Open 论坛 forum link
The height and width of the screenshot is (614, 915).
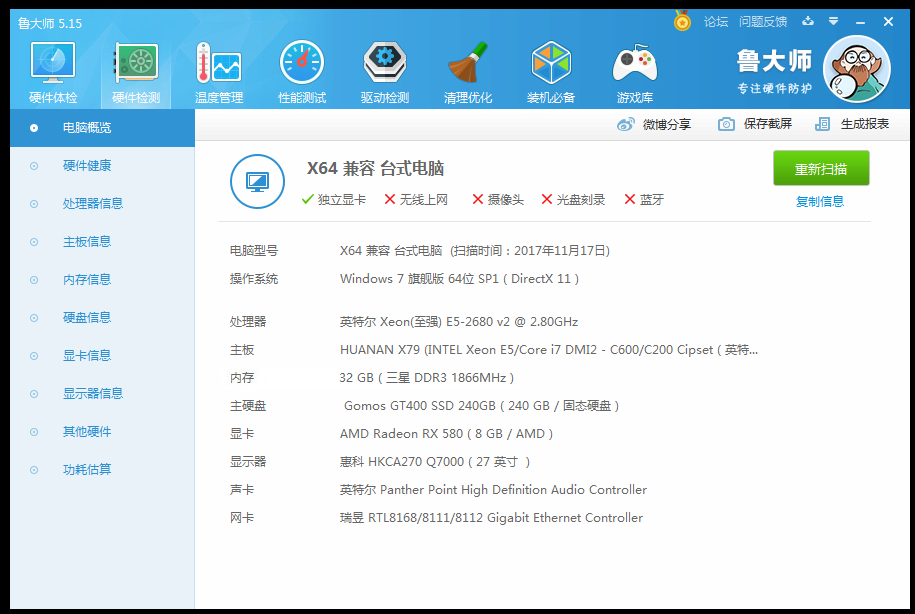pos(715,22)
